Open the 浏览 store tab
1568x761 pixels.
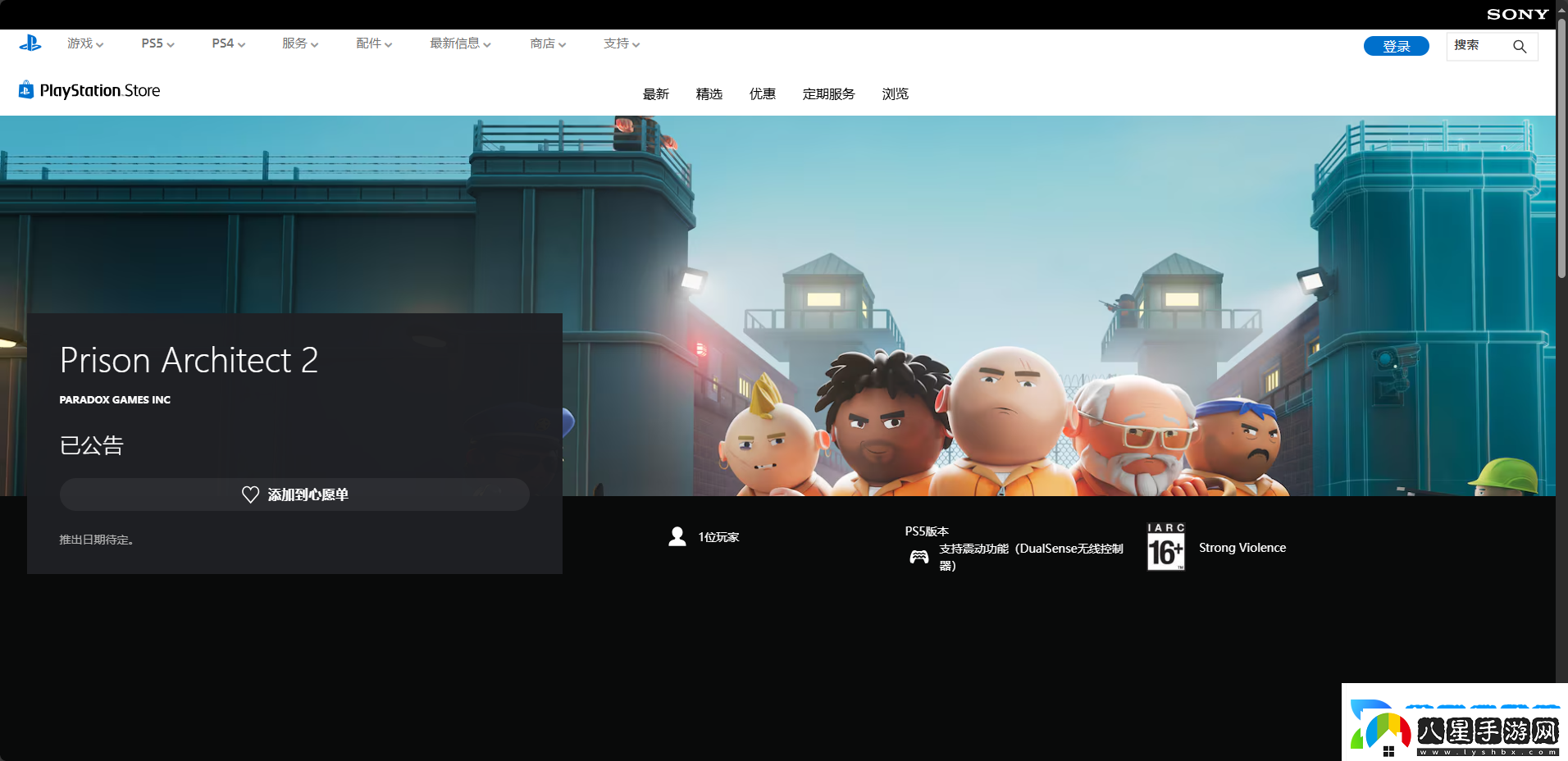[896, 94]
